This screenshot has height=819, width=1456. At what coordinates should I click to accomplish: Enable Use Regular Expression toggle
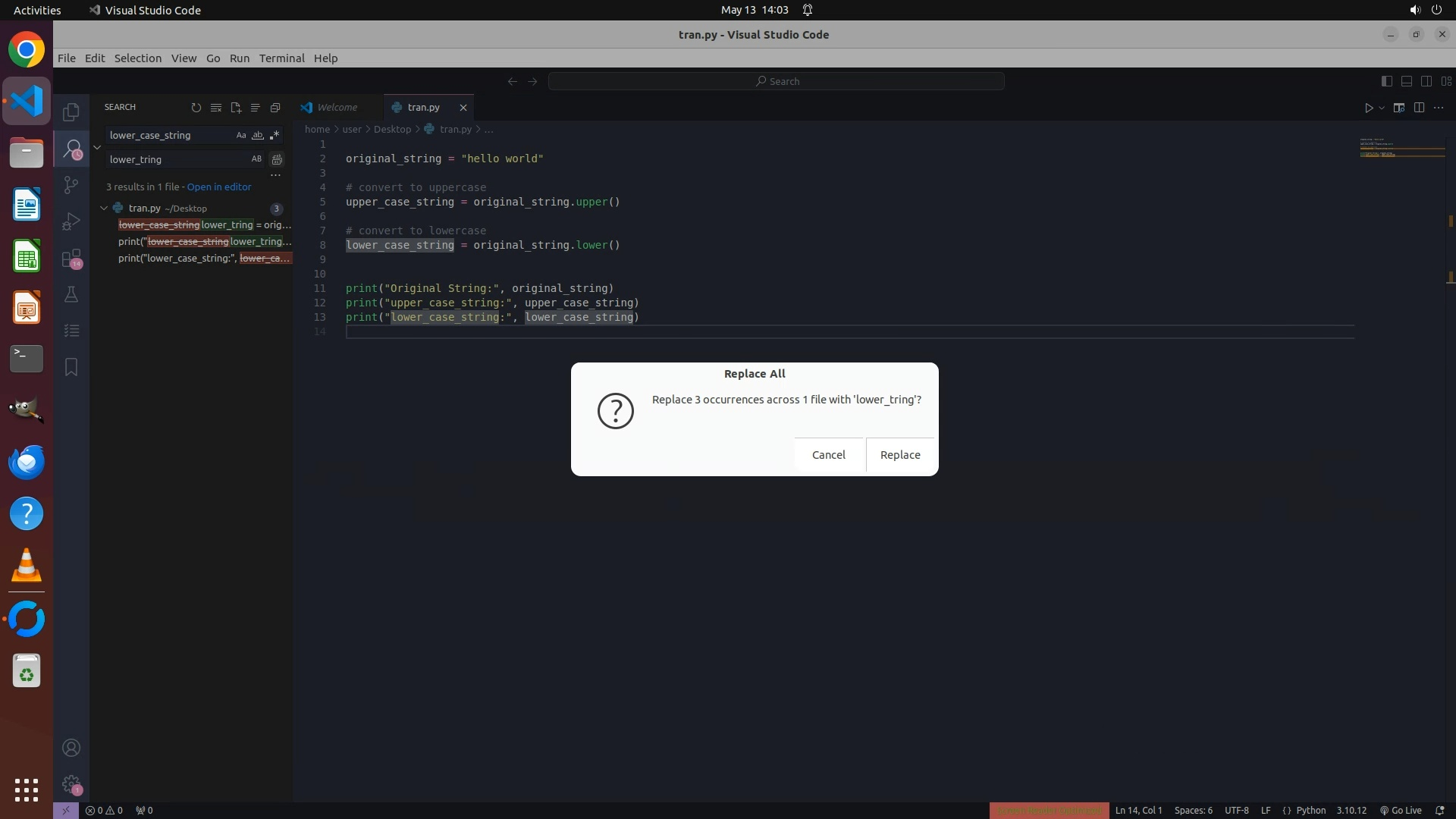coord(275,135)
